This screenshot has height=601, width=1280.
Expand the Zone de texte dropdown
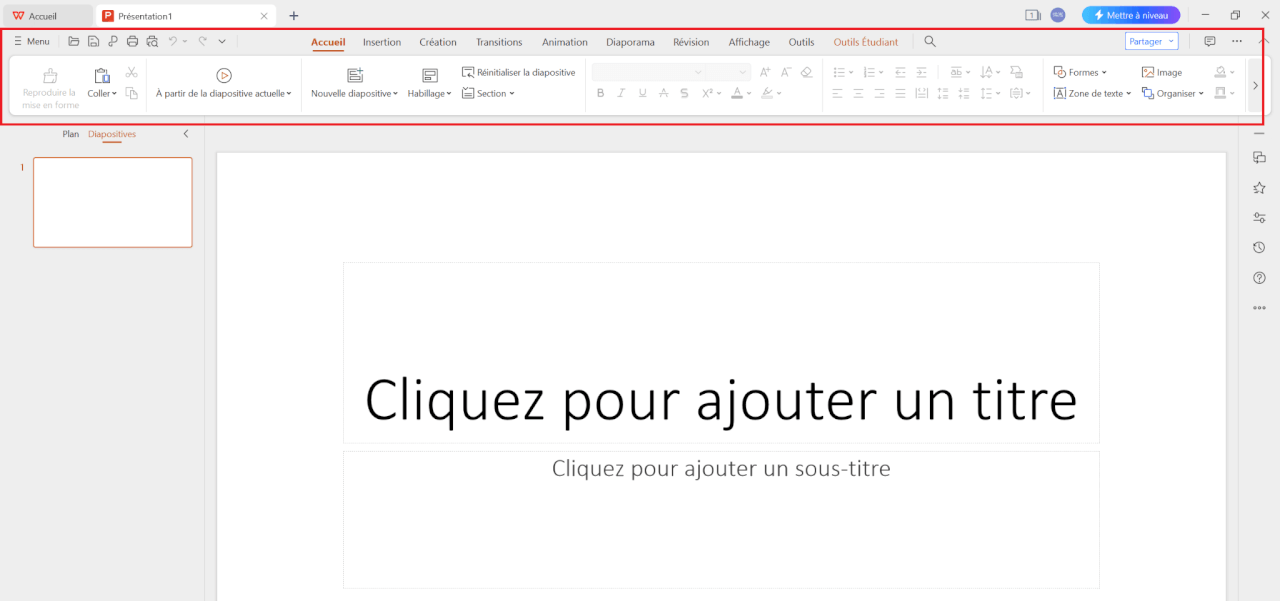pyautogui.click(x=1091, y=93)
